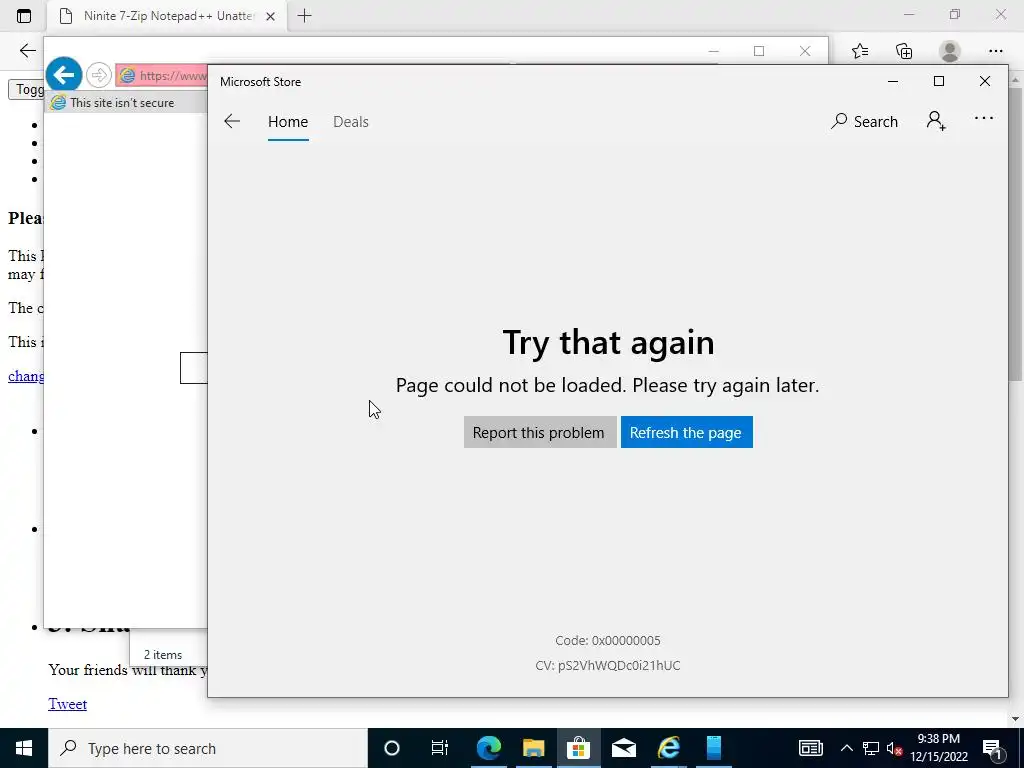The width and height of the screenshot is (1024, 768).
Task: Open Edge Settings and more menu
Action: click(995, 51)
